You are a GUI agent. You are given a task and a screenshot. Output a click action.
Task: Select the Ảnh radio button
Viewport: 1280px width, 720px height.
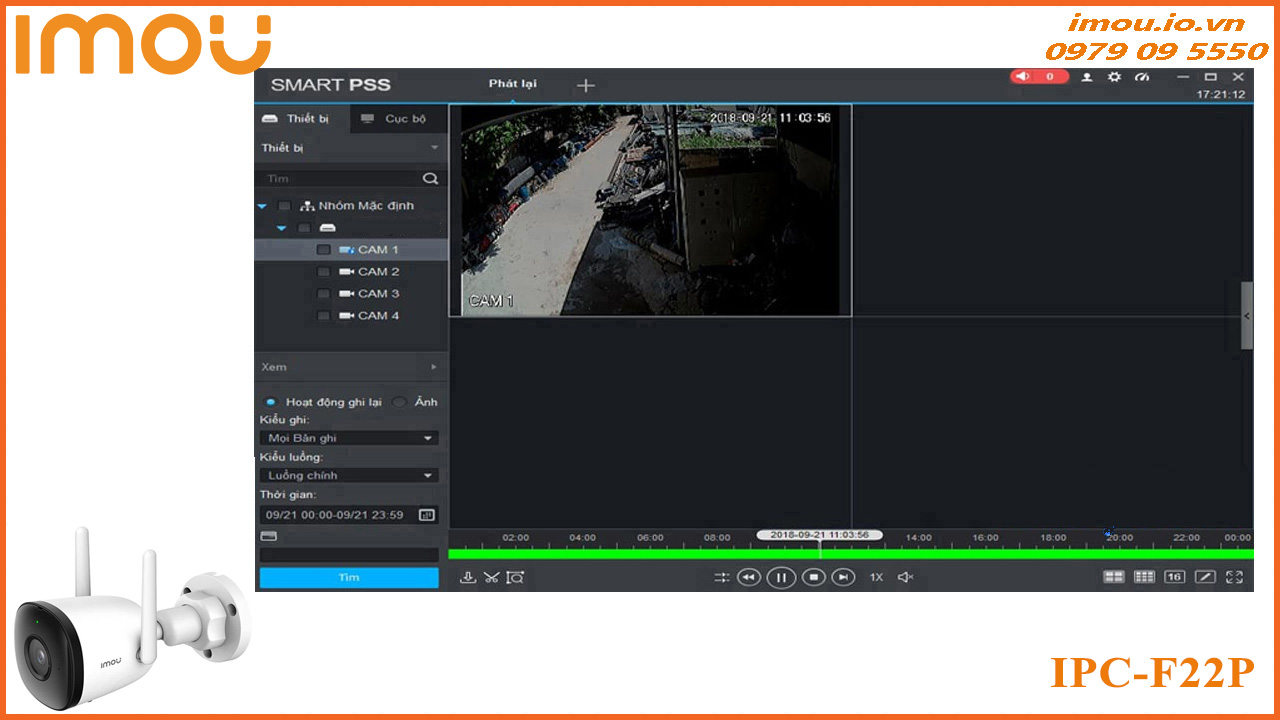pos(400,401)
